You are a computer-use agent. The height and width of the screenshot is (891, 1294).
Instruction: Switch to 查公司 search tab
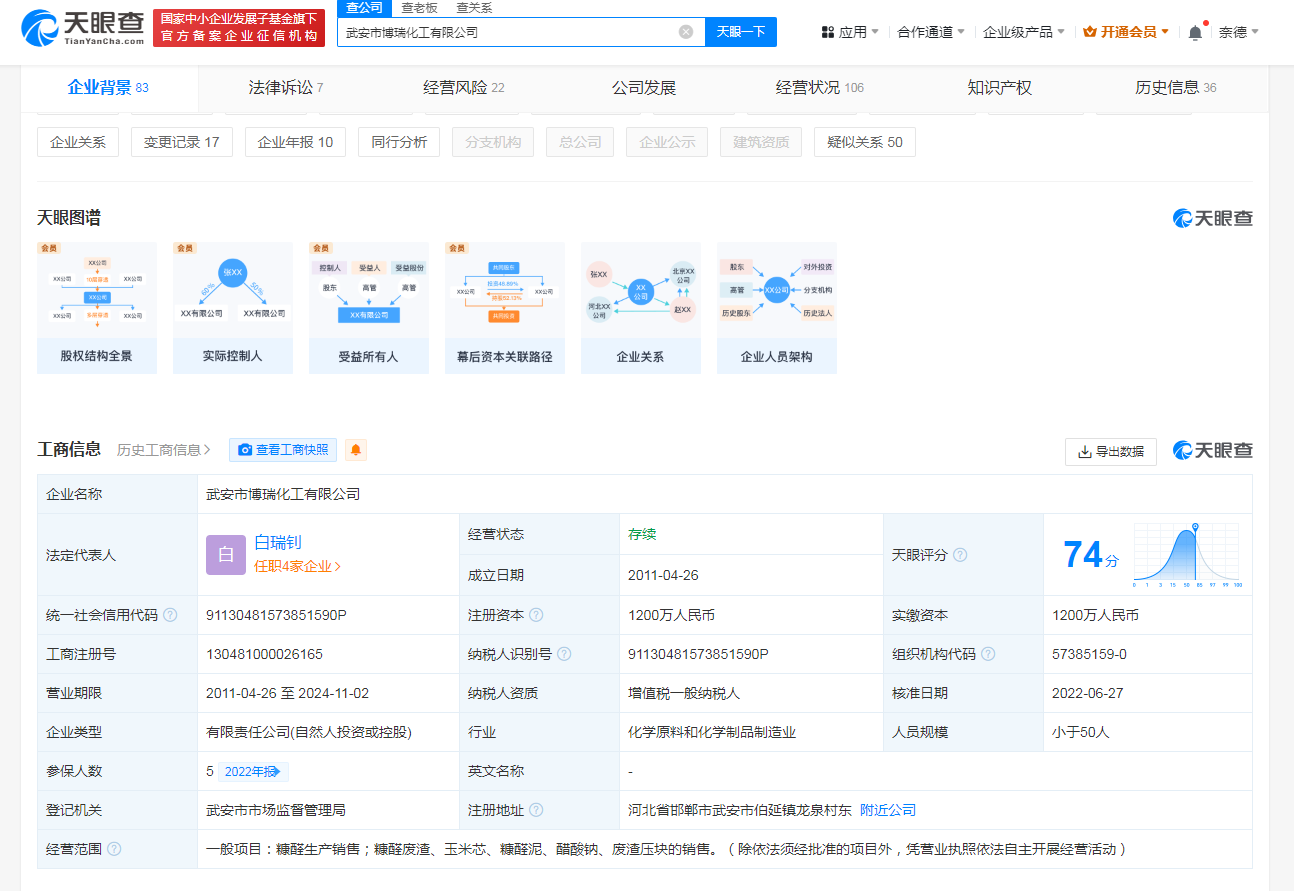[364, 8]
